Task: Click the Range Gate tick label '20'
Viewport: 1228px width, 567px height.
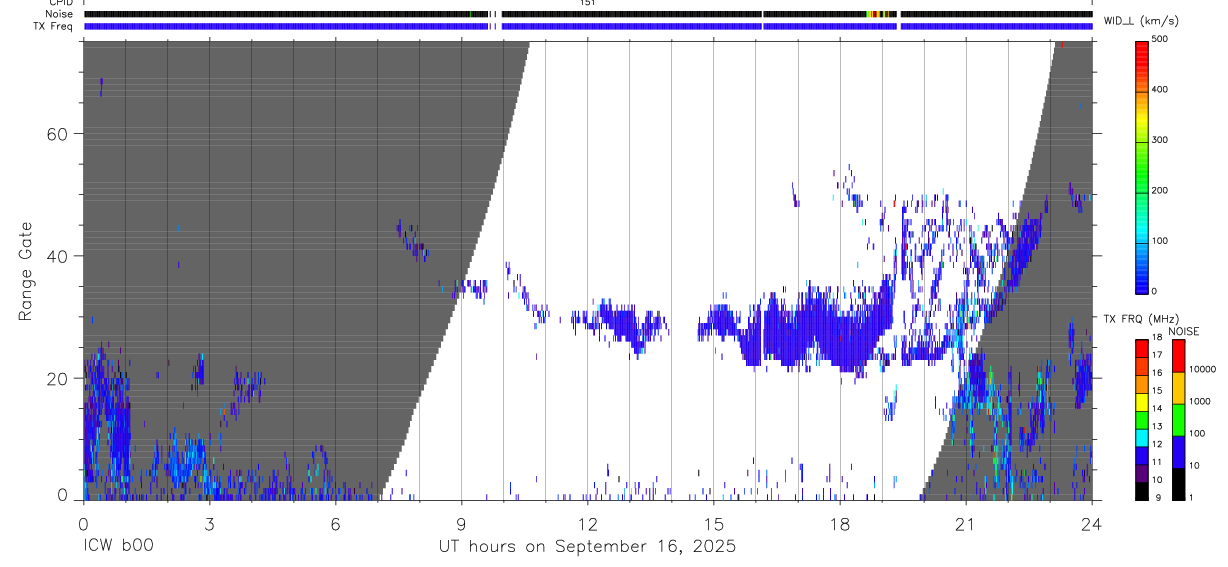Action: (x=56, y=378)
